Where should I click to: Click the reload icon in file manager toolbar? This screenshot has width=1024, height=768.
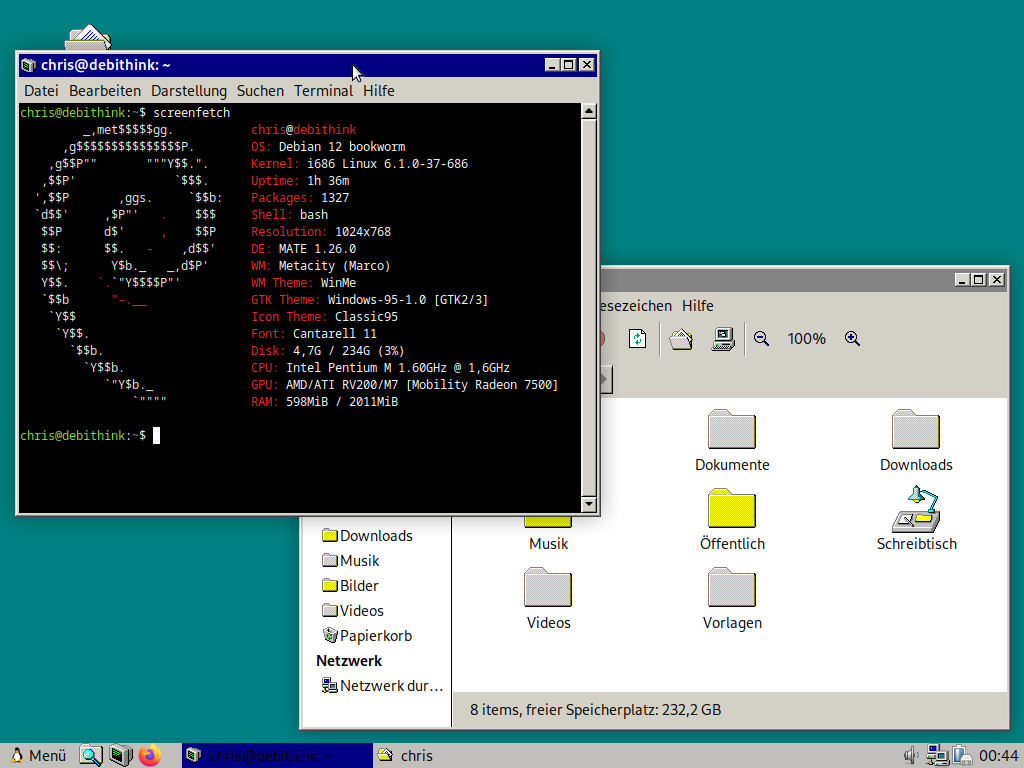(637, 339)
